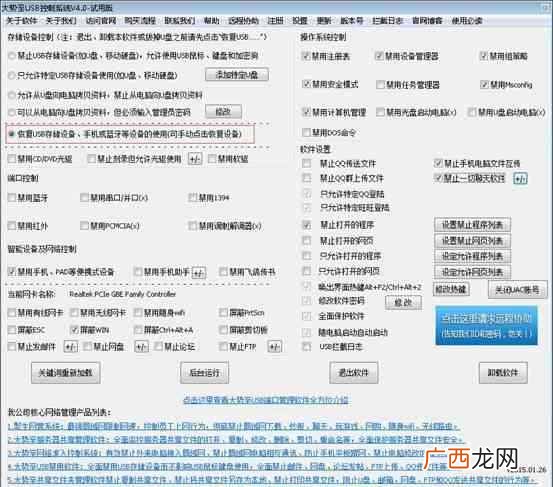Select 可以从电脑向U盘拷贝资料 password radio option

(12, 112)
